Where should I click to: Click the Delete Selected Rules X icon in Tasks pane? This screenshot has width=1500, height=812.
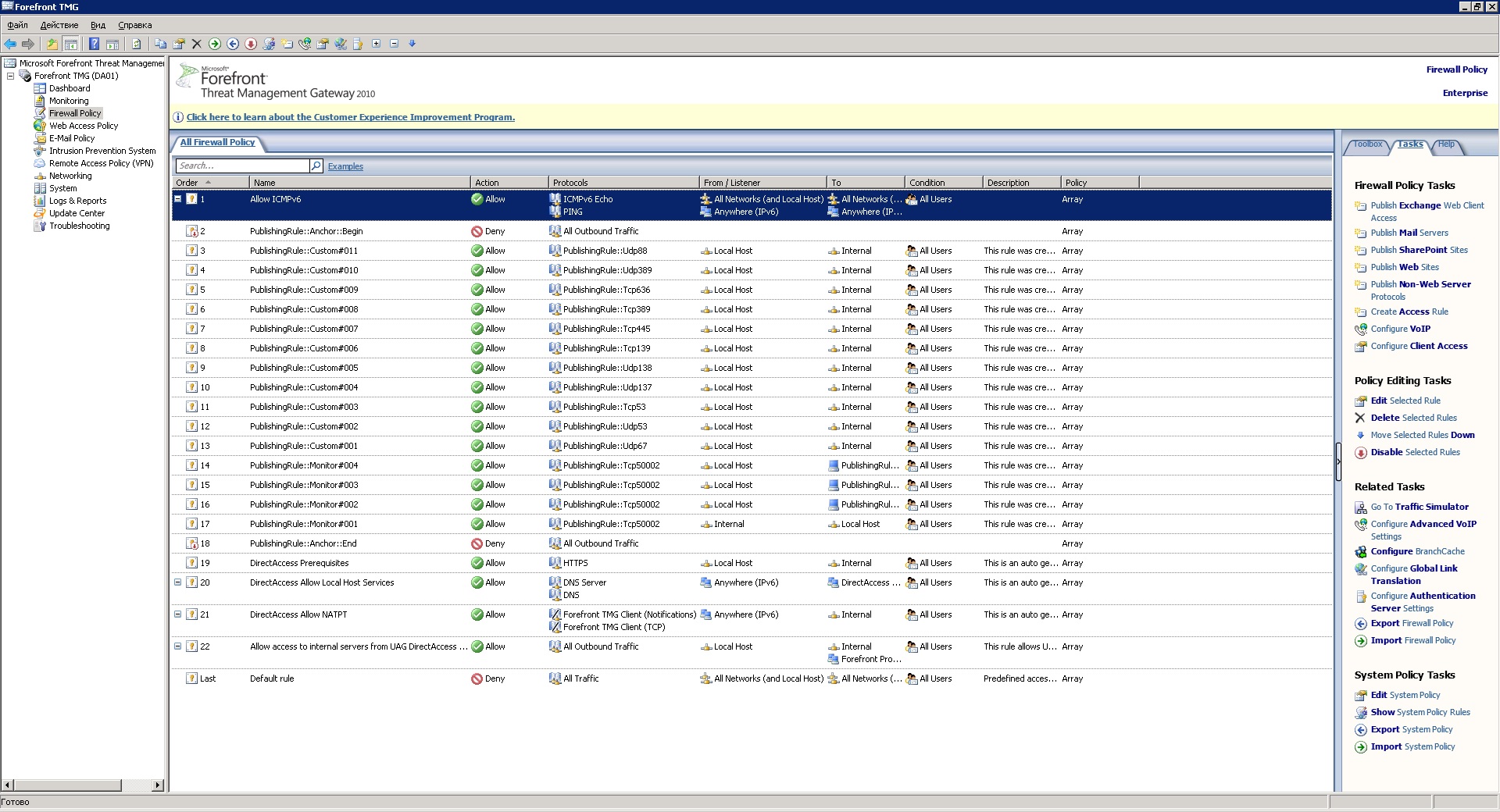(x=1360, y=418)
